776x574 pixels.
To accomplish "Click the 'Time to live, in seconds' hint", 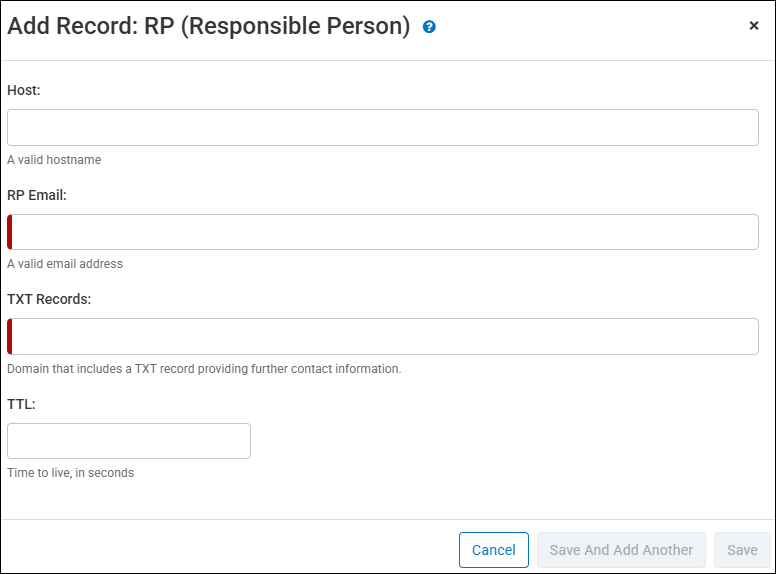I will 70,473.
